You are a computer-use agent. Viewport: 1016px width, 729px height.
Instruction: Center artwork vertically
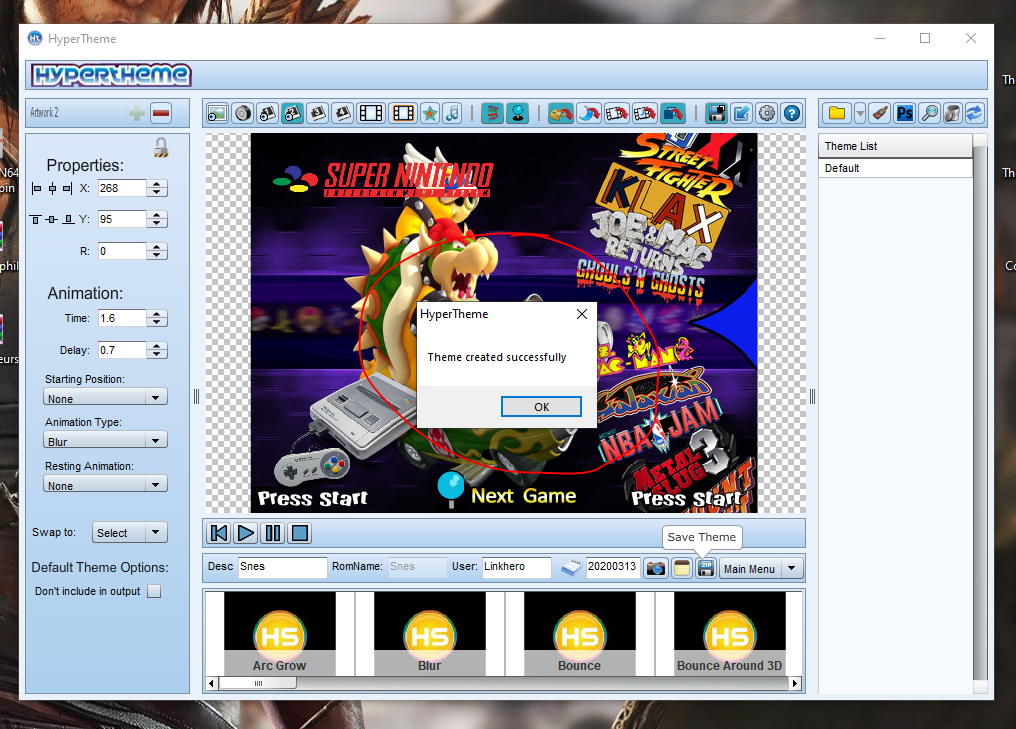(x=52, y=220)
